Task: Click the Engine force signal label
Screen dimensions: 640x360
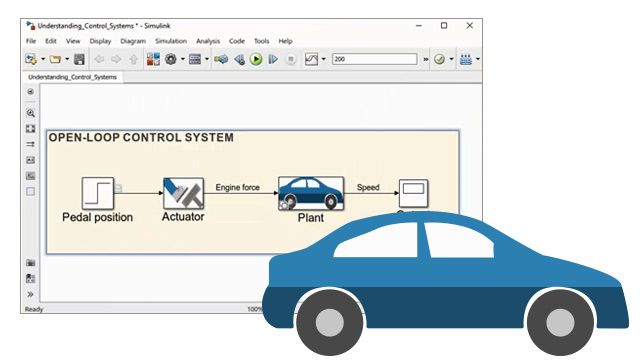Action: 238,187
